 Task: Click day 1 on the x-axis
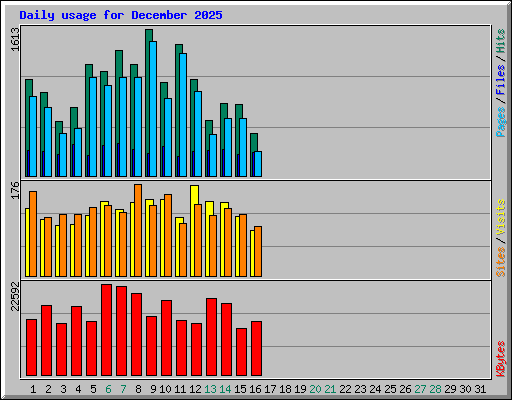pyautogui.click(x=33, y=389)
